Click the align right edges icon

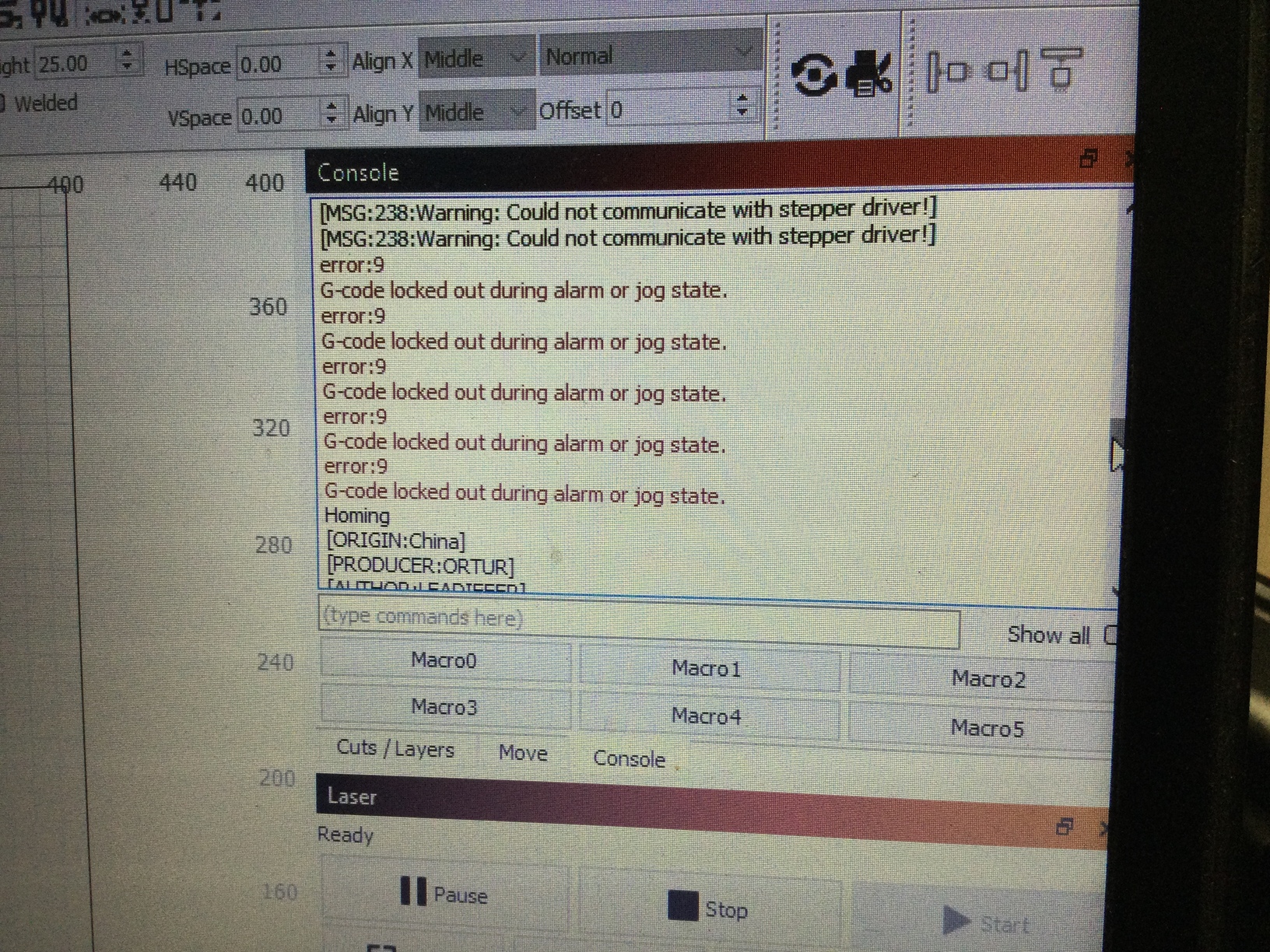(1009, 71)
